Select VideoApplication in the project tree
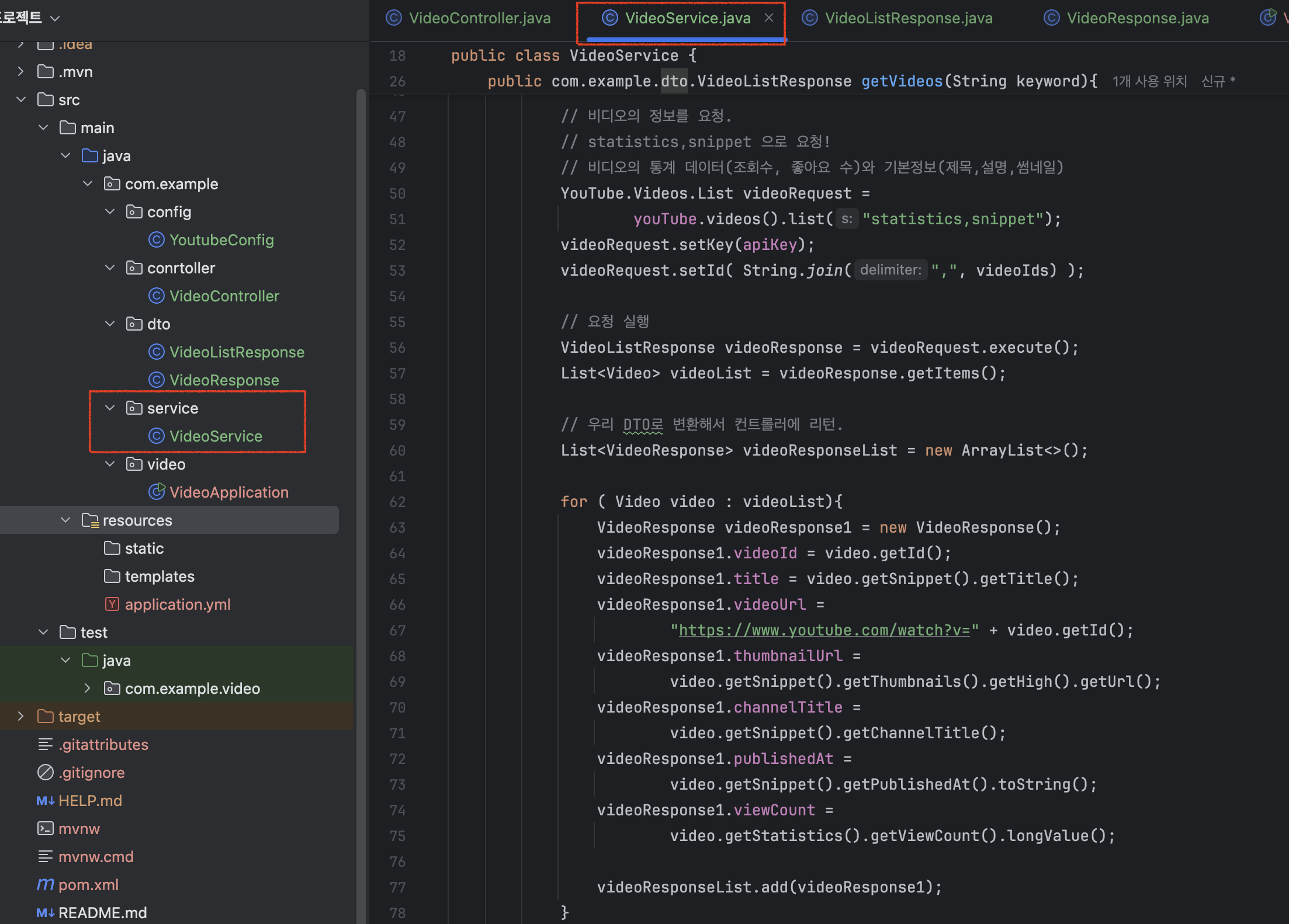Image resolution: width=1289 pixels, height=924 pixels. point(229,492)
